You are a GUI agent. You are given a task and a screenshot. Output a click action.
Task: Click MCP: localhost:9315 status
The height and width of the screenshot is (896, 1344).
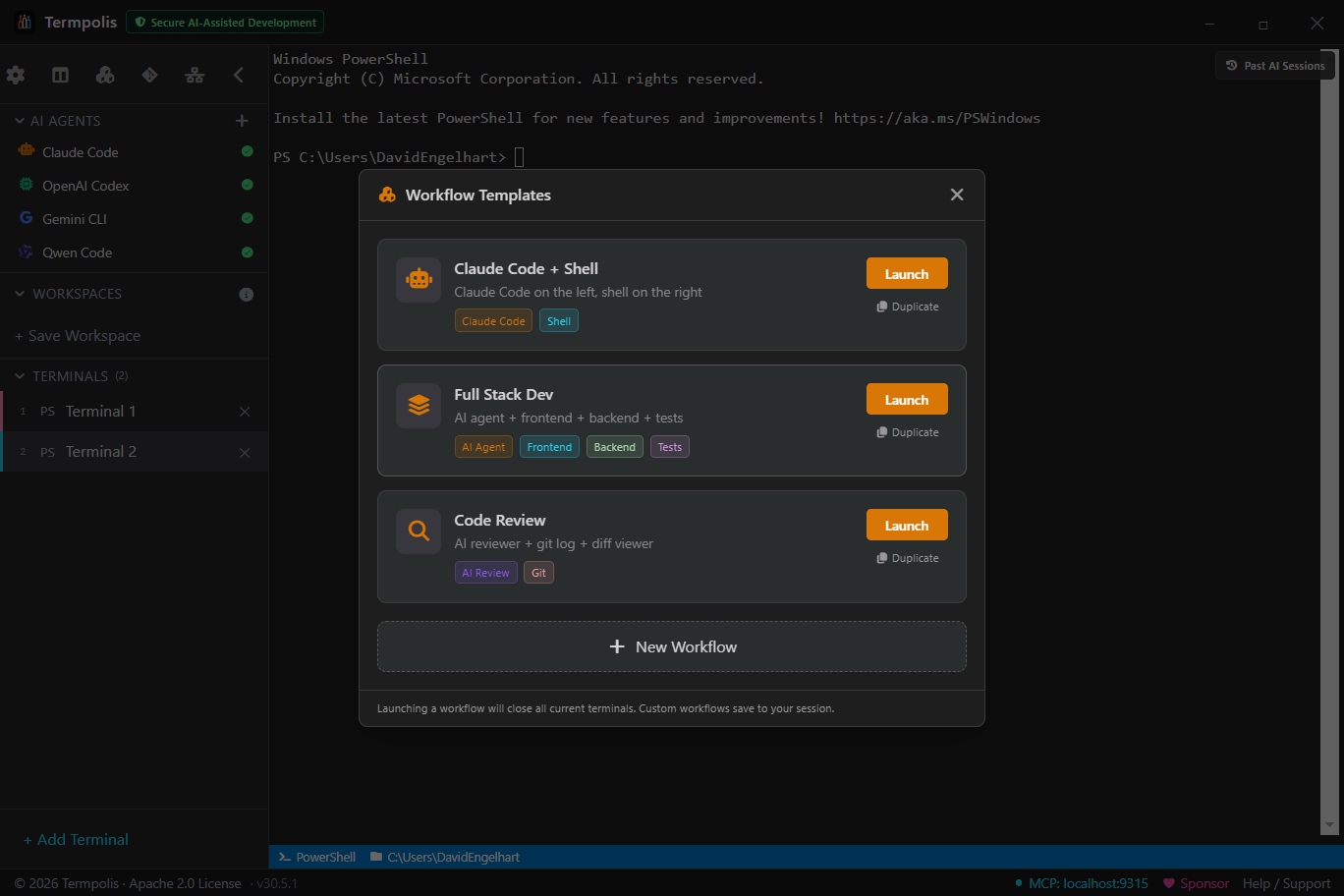1081,883
